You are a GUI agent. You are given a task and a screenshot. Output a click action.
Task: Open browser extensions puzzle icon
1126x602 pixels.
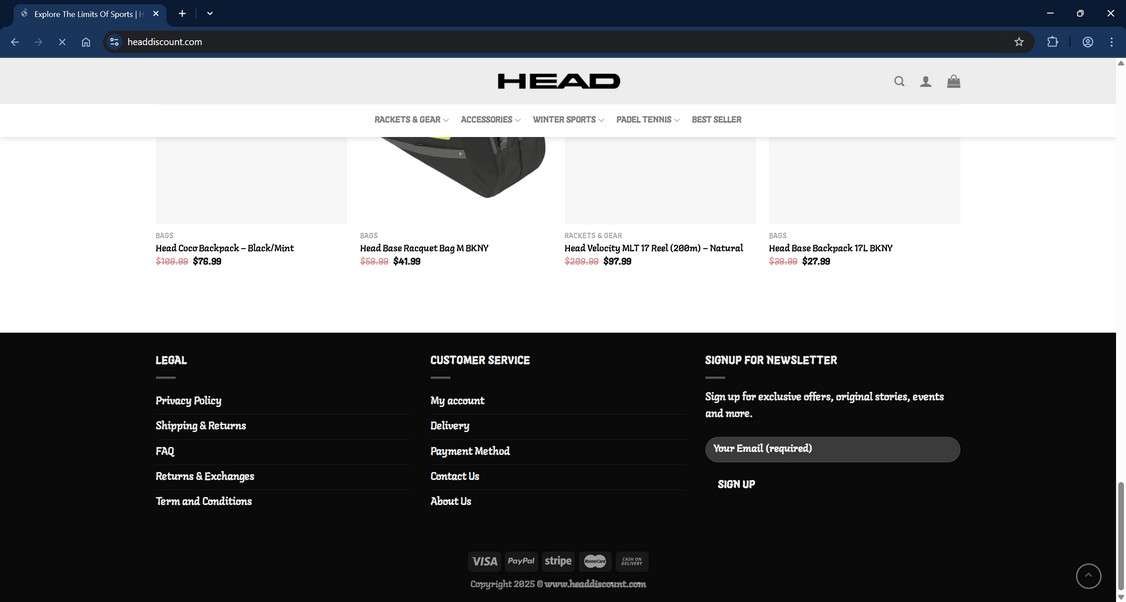pos(1052,42)
